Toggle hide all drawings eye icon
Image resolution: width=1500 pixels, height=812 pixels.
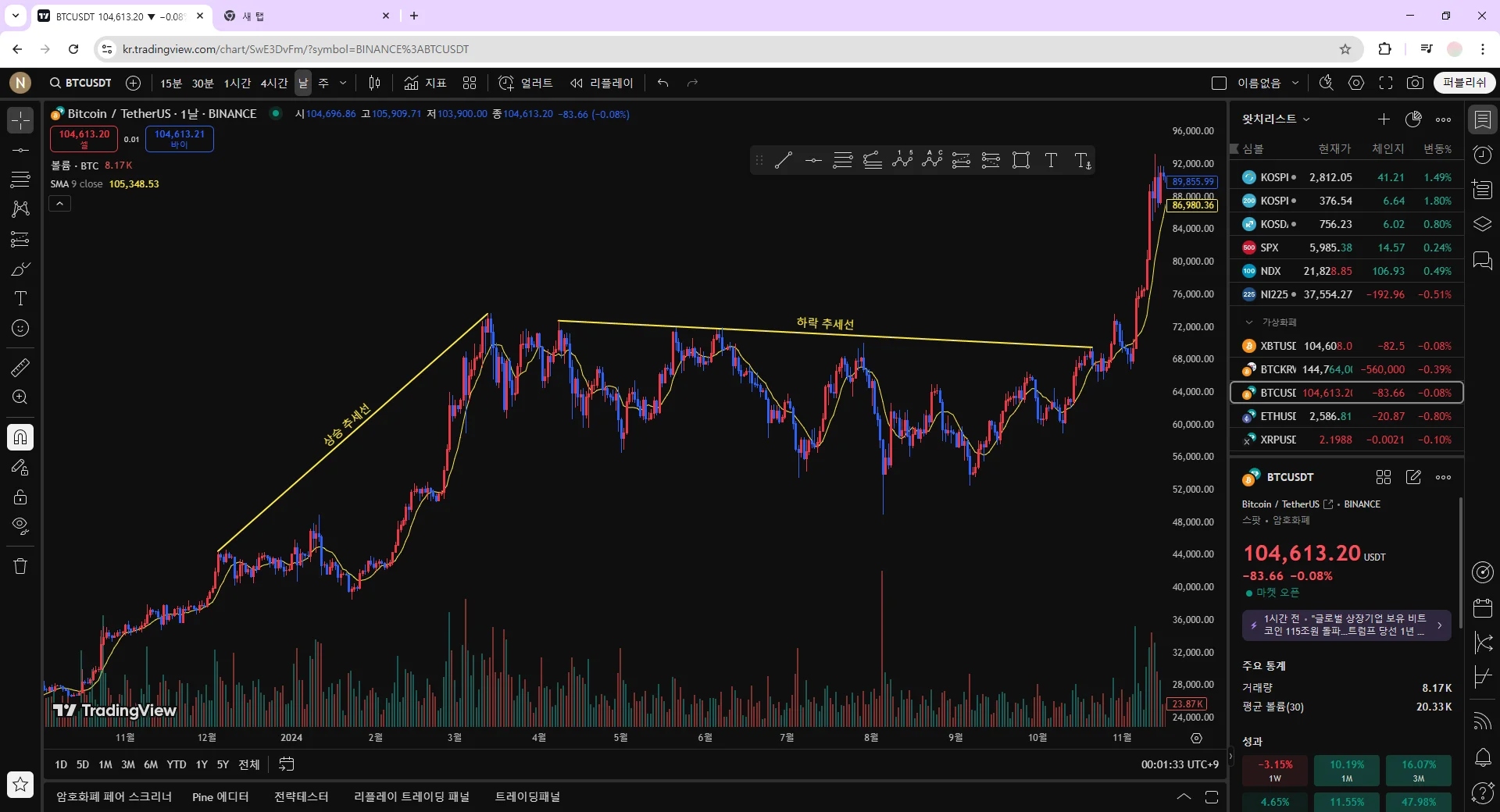click(20, 525)
